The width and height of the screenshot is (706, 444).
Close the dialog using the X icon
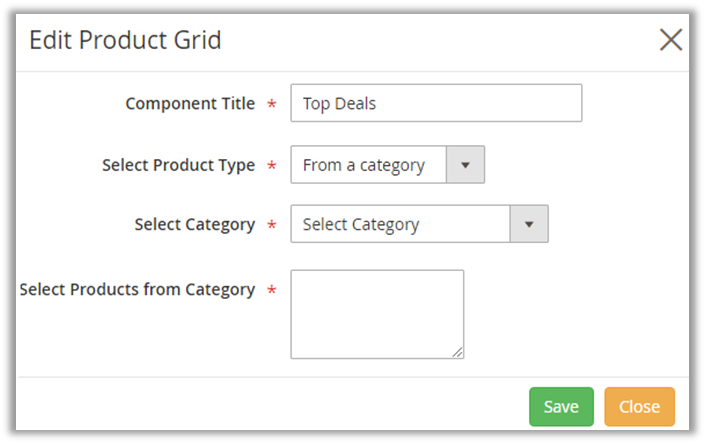(671, 40)
